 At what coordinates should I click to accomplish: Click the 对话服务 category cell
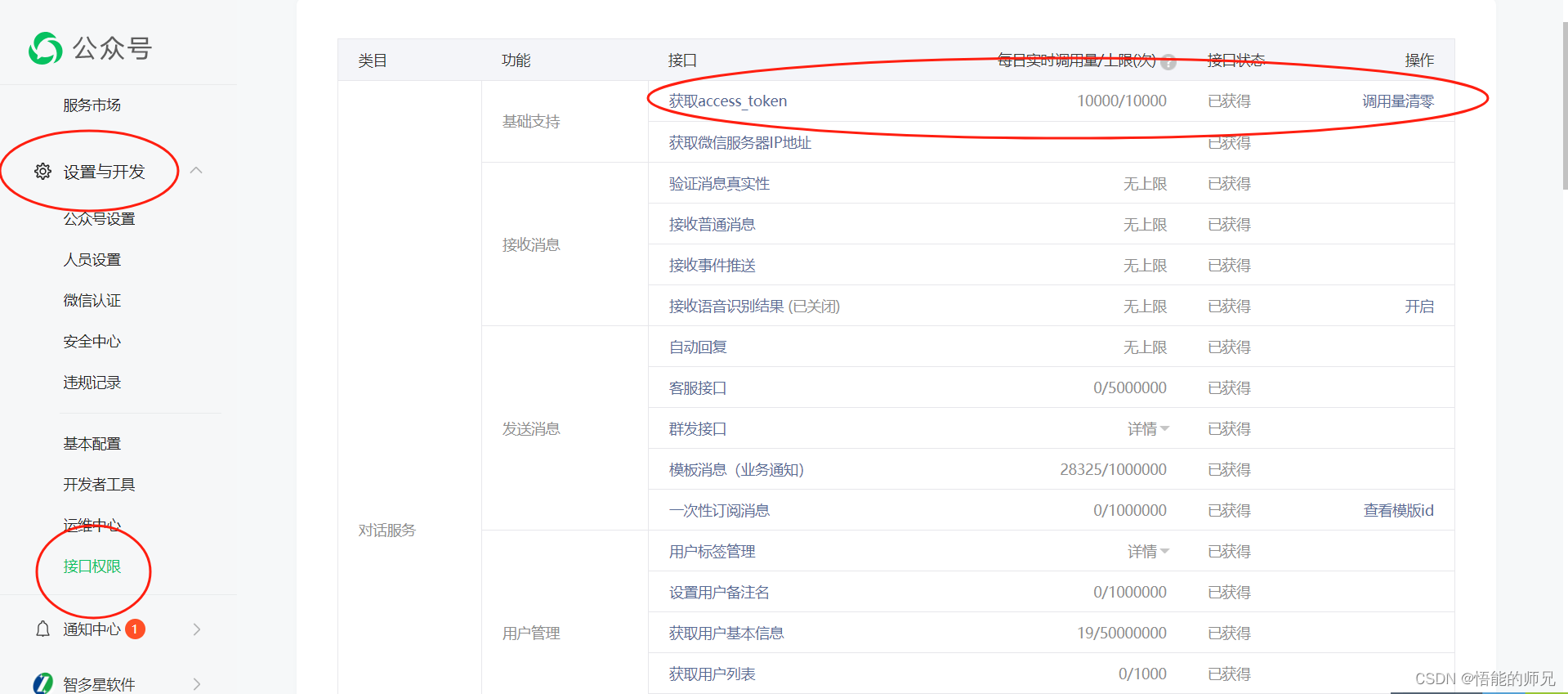pos(386,530)
